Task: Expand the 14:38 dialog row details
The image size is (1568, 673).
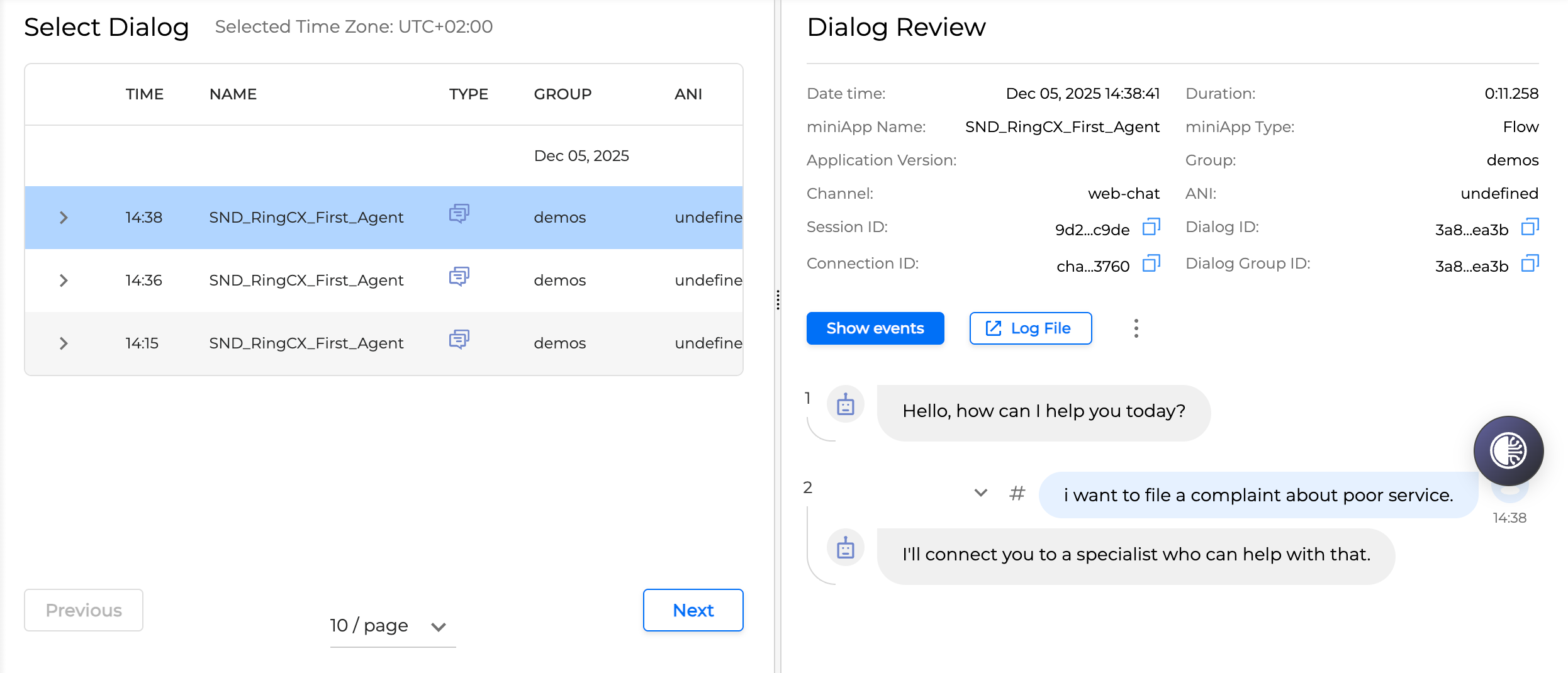Action: (x=63, y=217)
